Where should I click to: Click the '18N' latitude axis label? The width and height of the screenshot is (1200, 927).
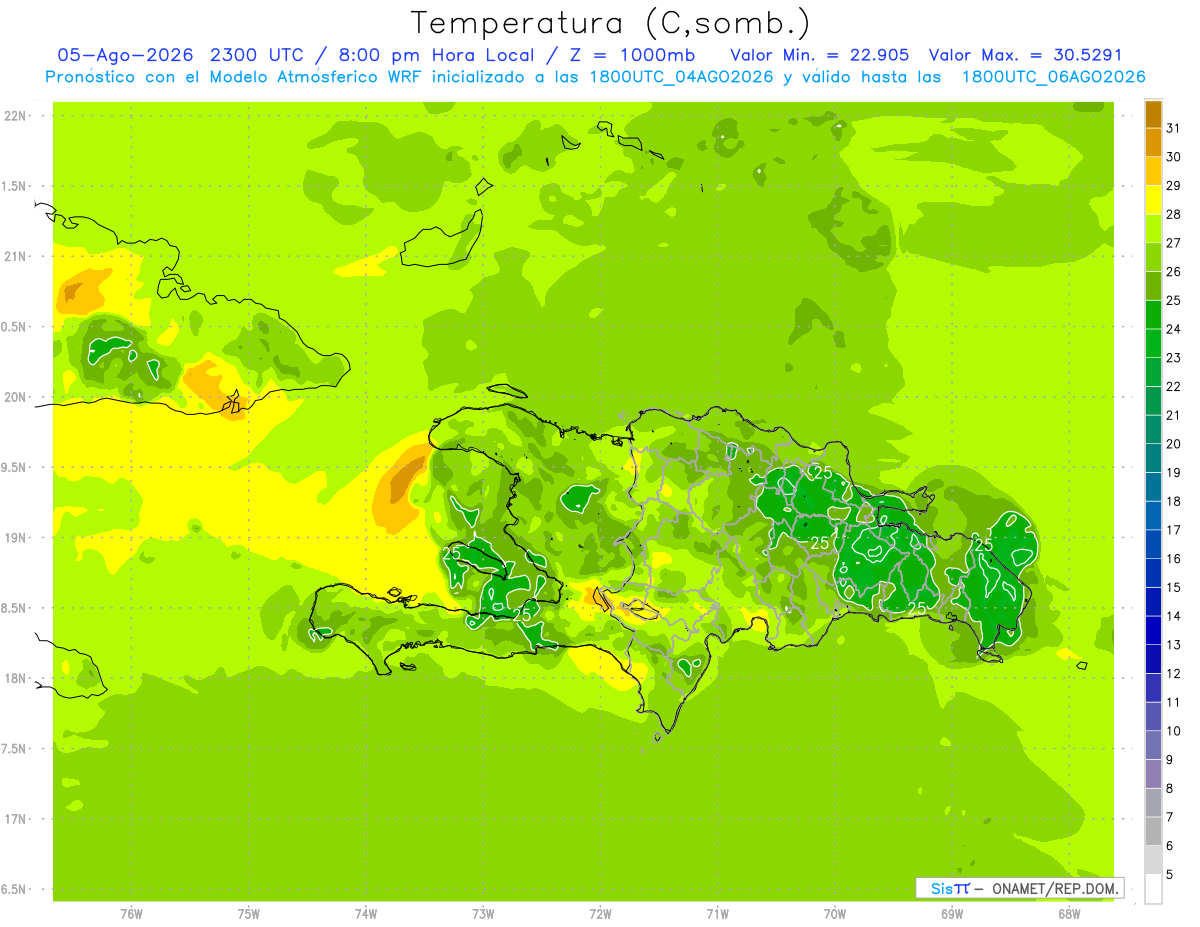[17, 678]
